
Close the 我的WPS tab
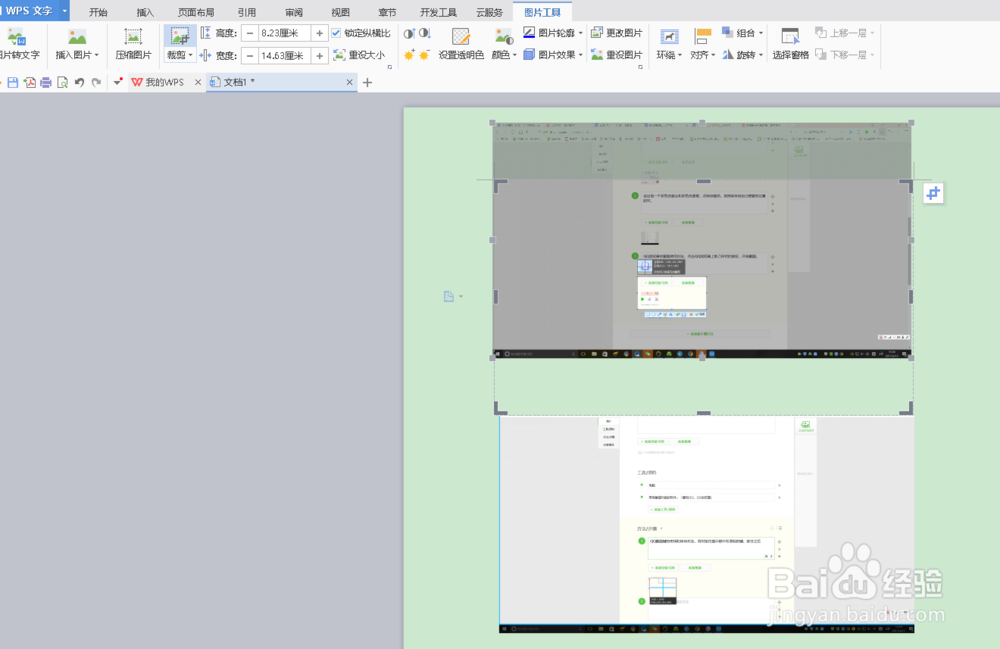click(198, 82)
